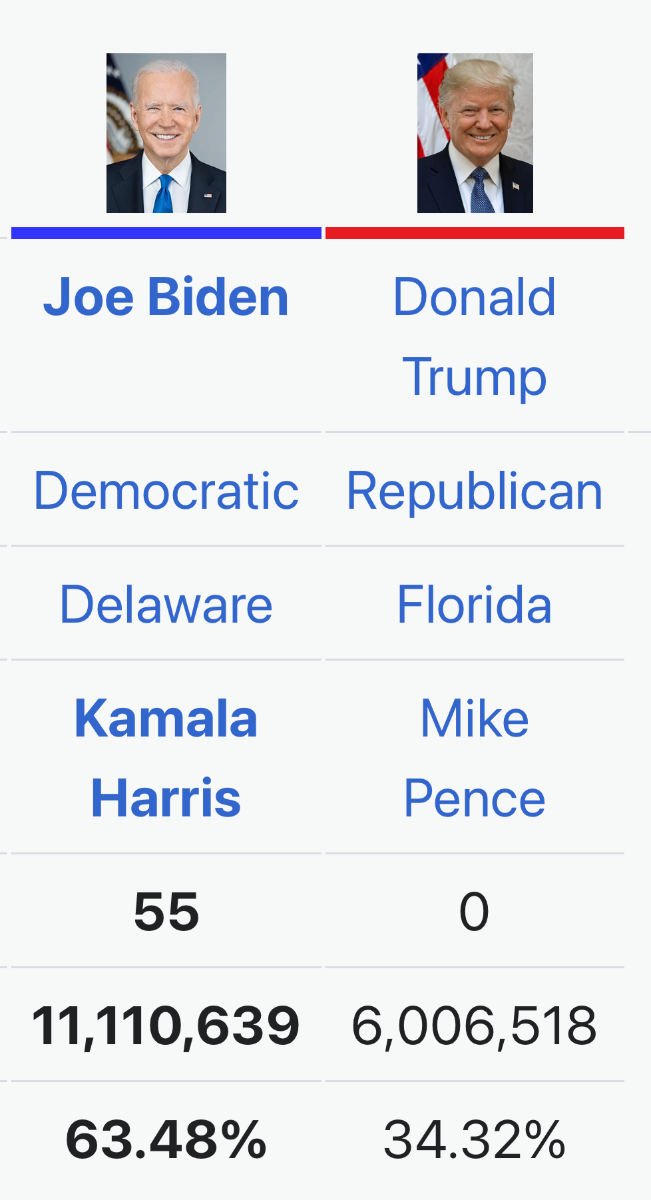The width and height of the screenshot is (651, 1200).
Task: Open the Joe Biden article link
Action: click(x=166, y=297)
